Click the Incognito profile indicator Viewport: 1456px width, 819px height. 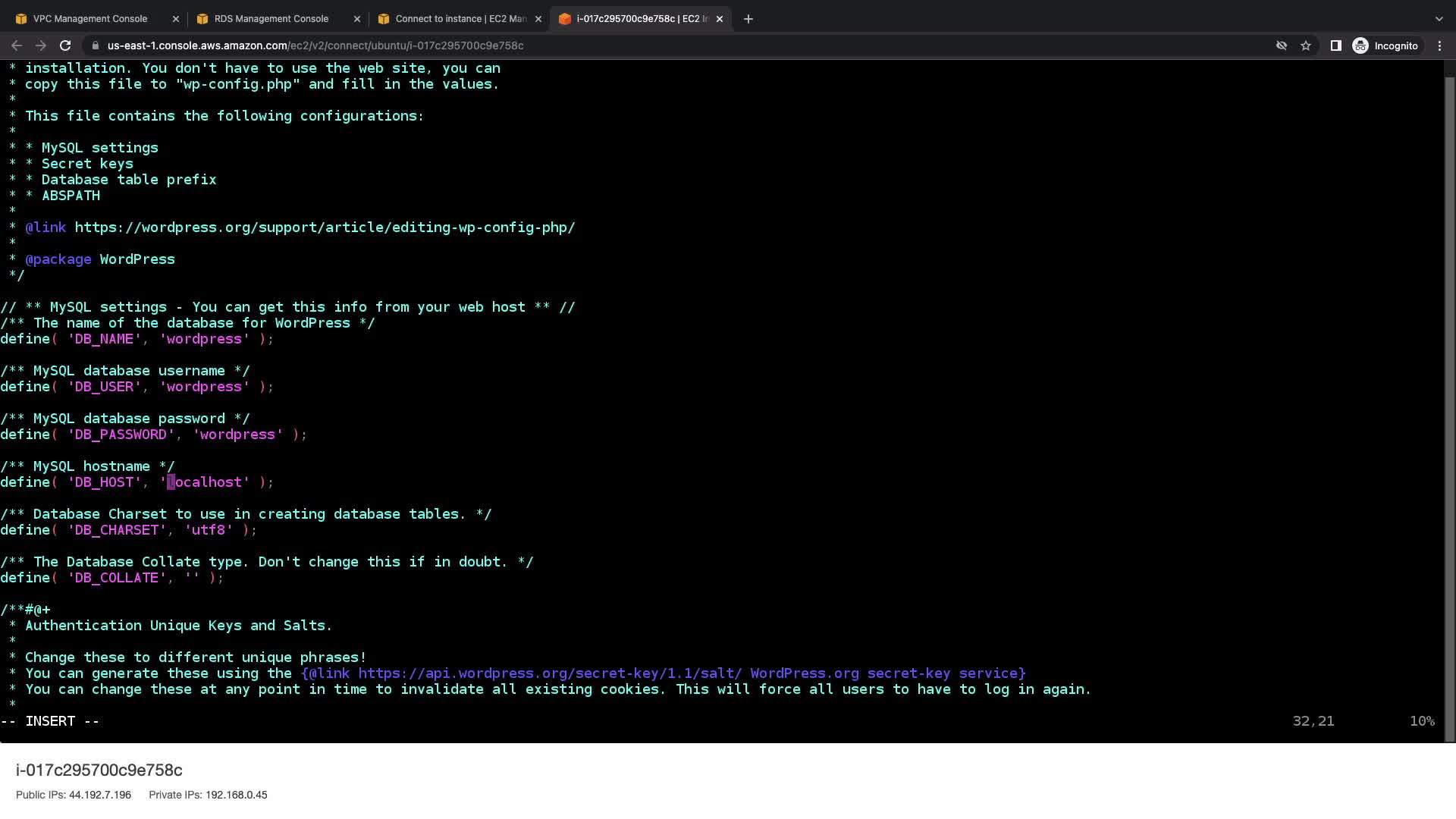(1385, 45)
